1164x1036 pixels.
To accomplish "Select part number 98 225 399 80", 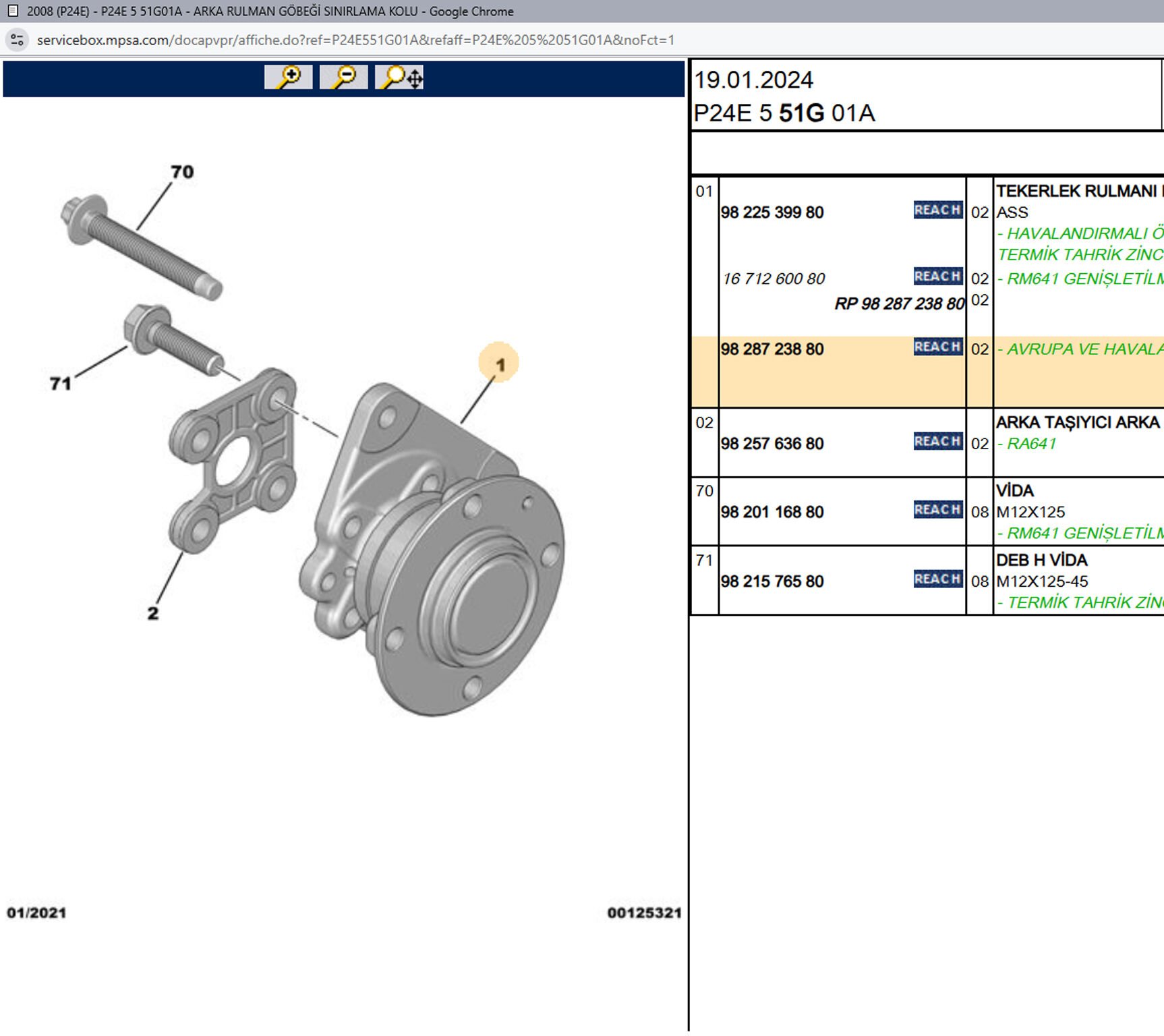I will (x=772, y=212).
